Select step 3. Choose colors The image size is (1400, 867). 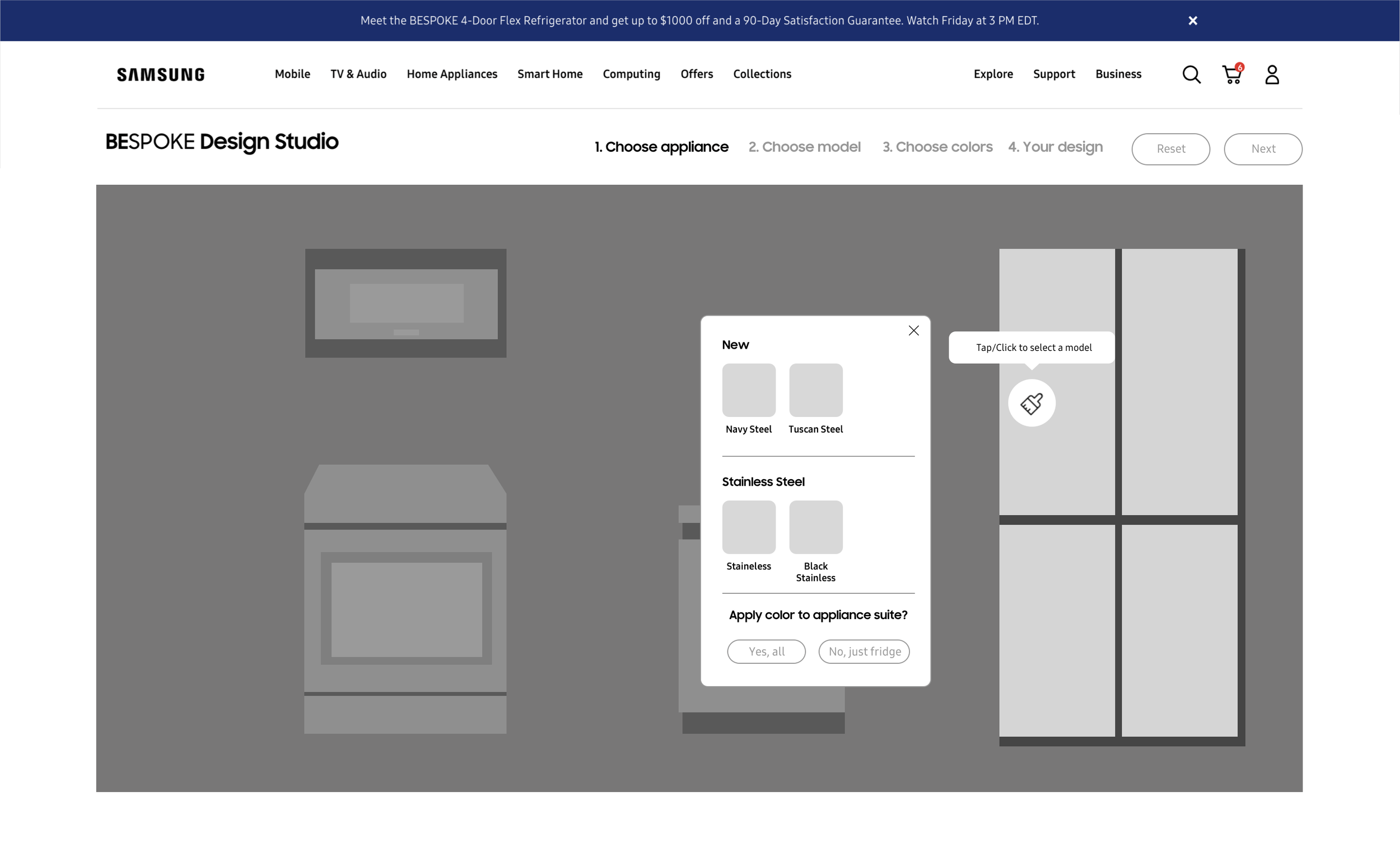click(x=937, y=147)
